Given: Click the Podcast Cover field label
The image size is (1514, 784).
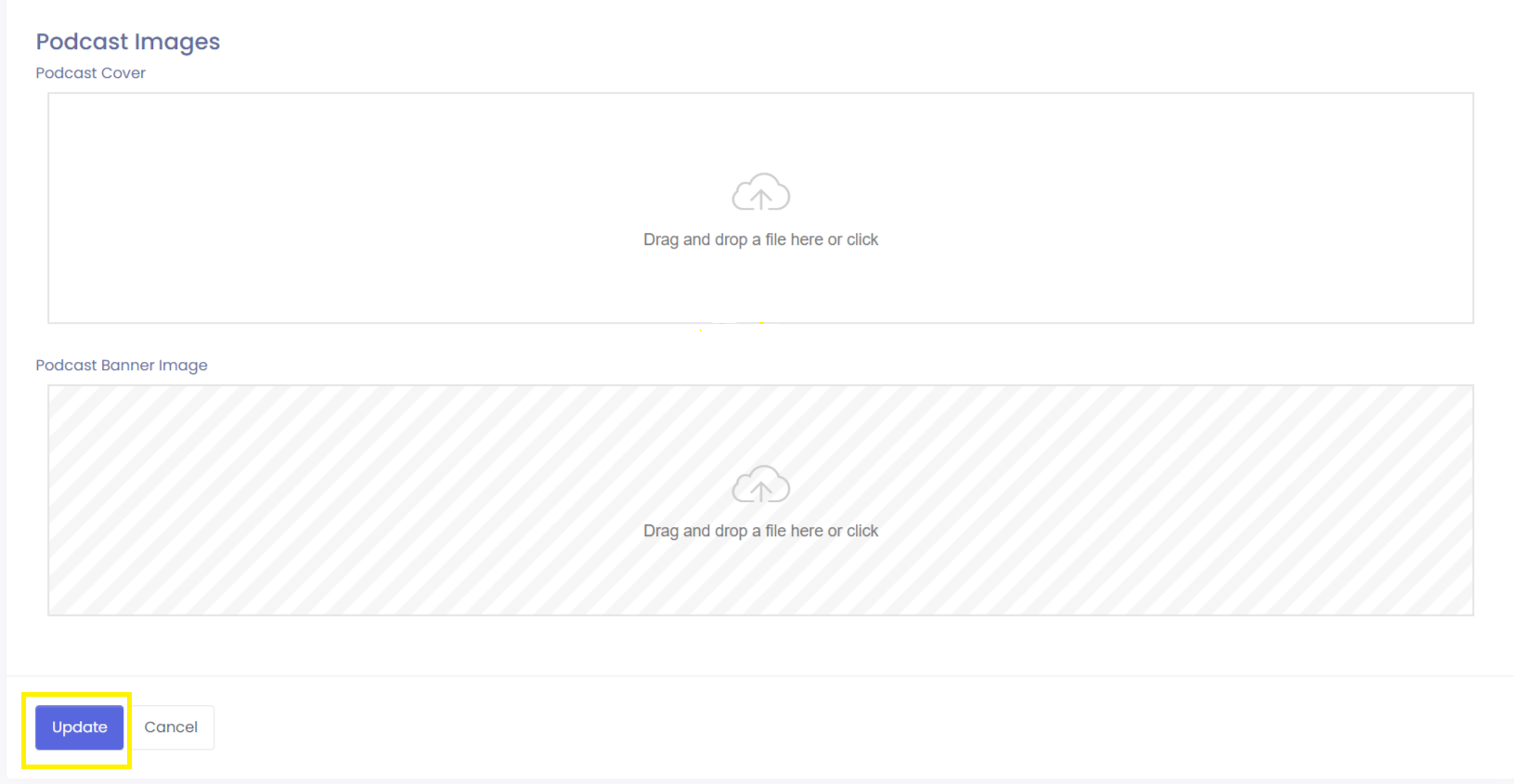Looking at the screenshot, I should (91, 73).
